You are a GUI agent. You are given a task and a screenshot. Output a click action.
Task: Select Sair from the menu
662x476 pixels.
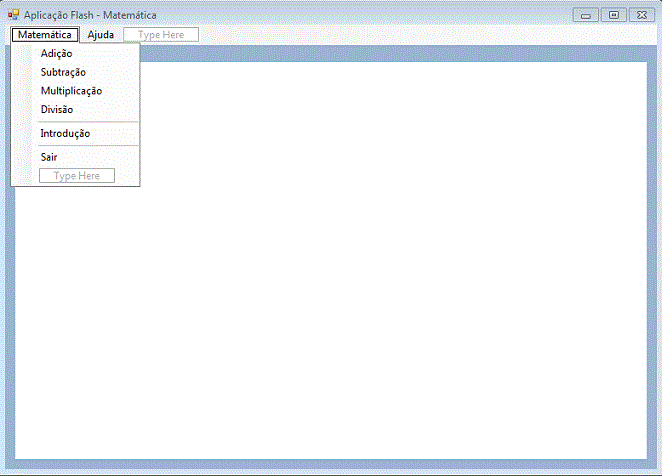[76, 157]
